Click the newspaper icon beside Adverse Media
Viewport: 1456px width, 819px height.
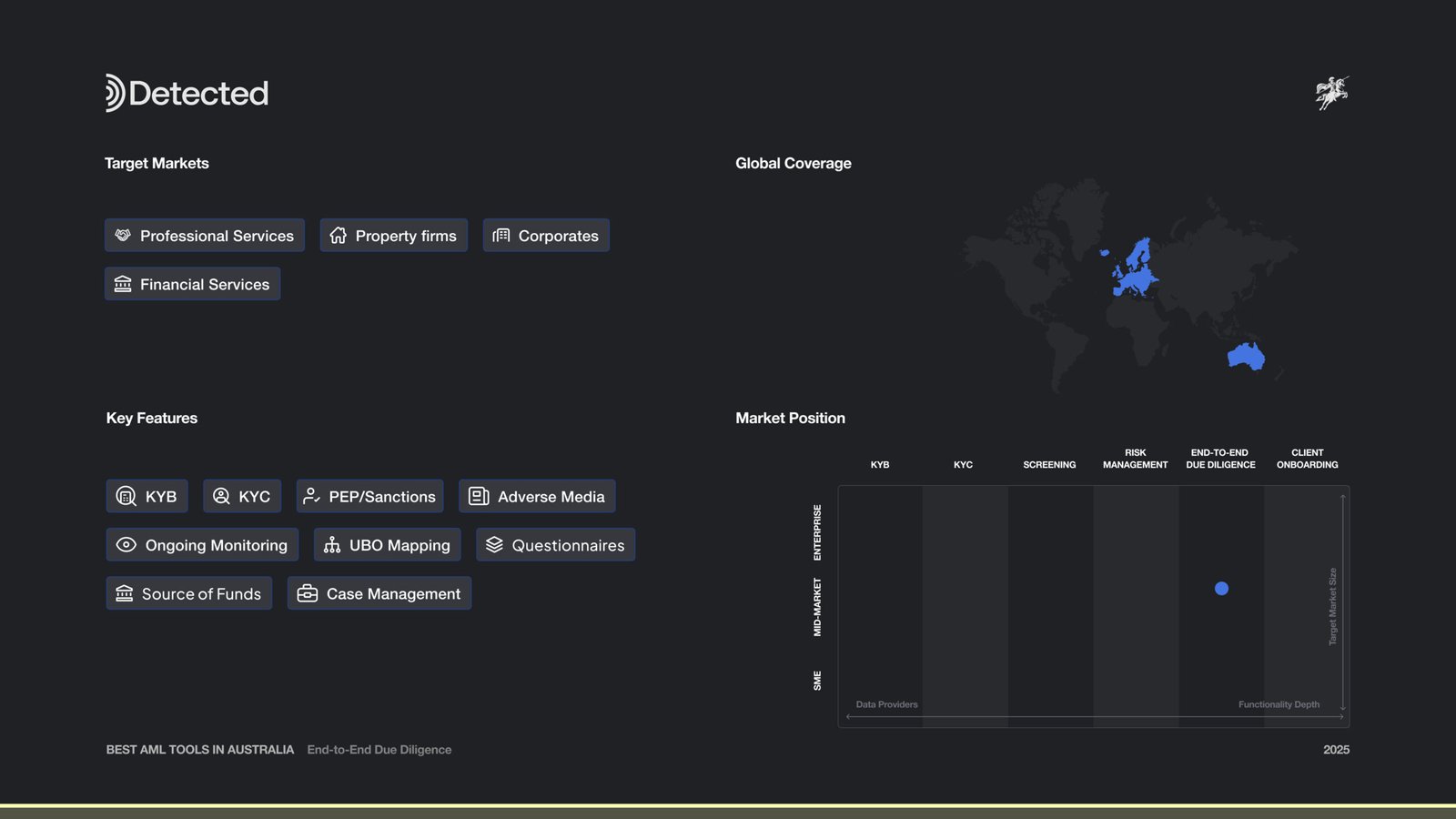[479, 496]
